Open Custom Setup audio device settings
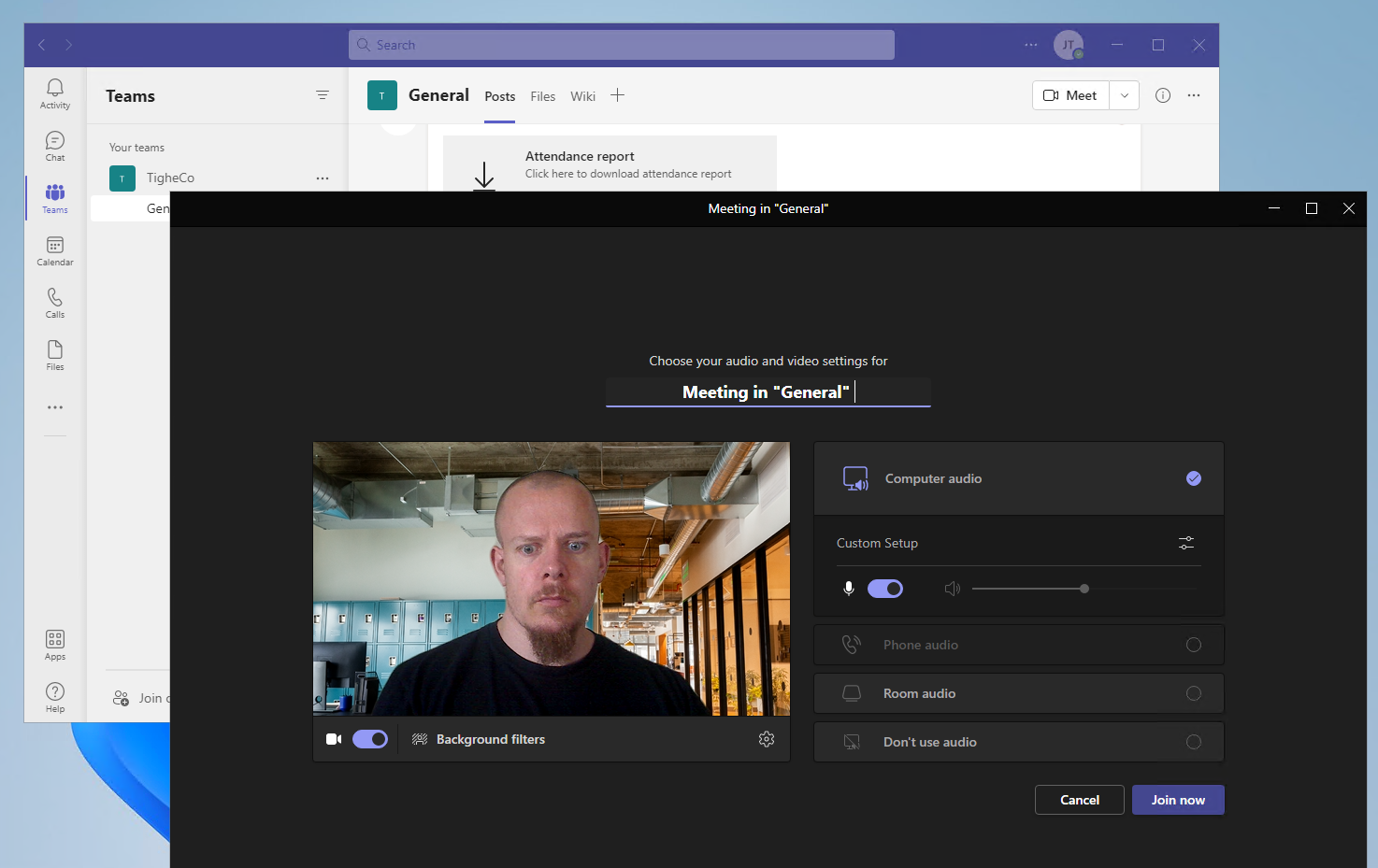This screenshot has height=868, width=1378. tap(1186, 543)
